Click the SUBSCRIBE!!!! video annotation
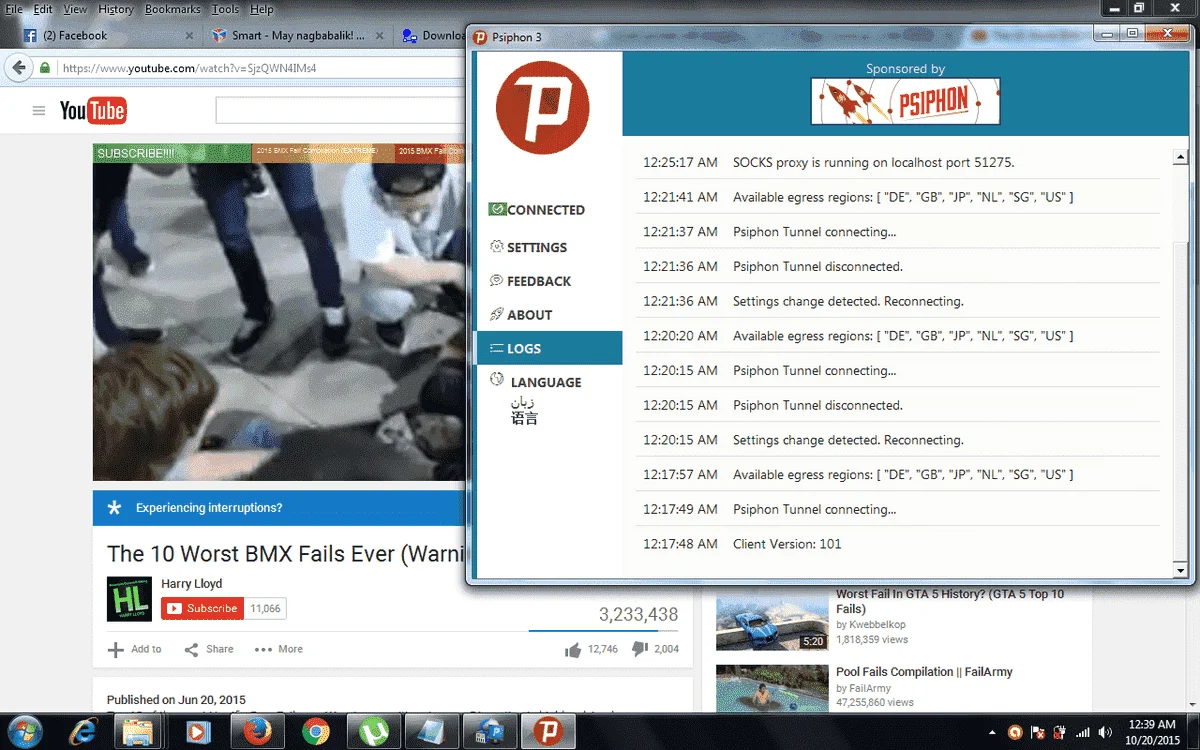The image size is (1200, 750). [x=172, y=153]
